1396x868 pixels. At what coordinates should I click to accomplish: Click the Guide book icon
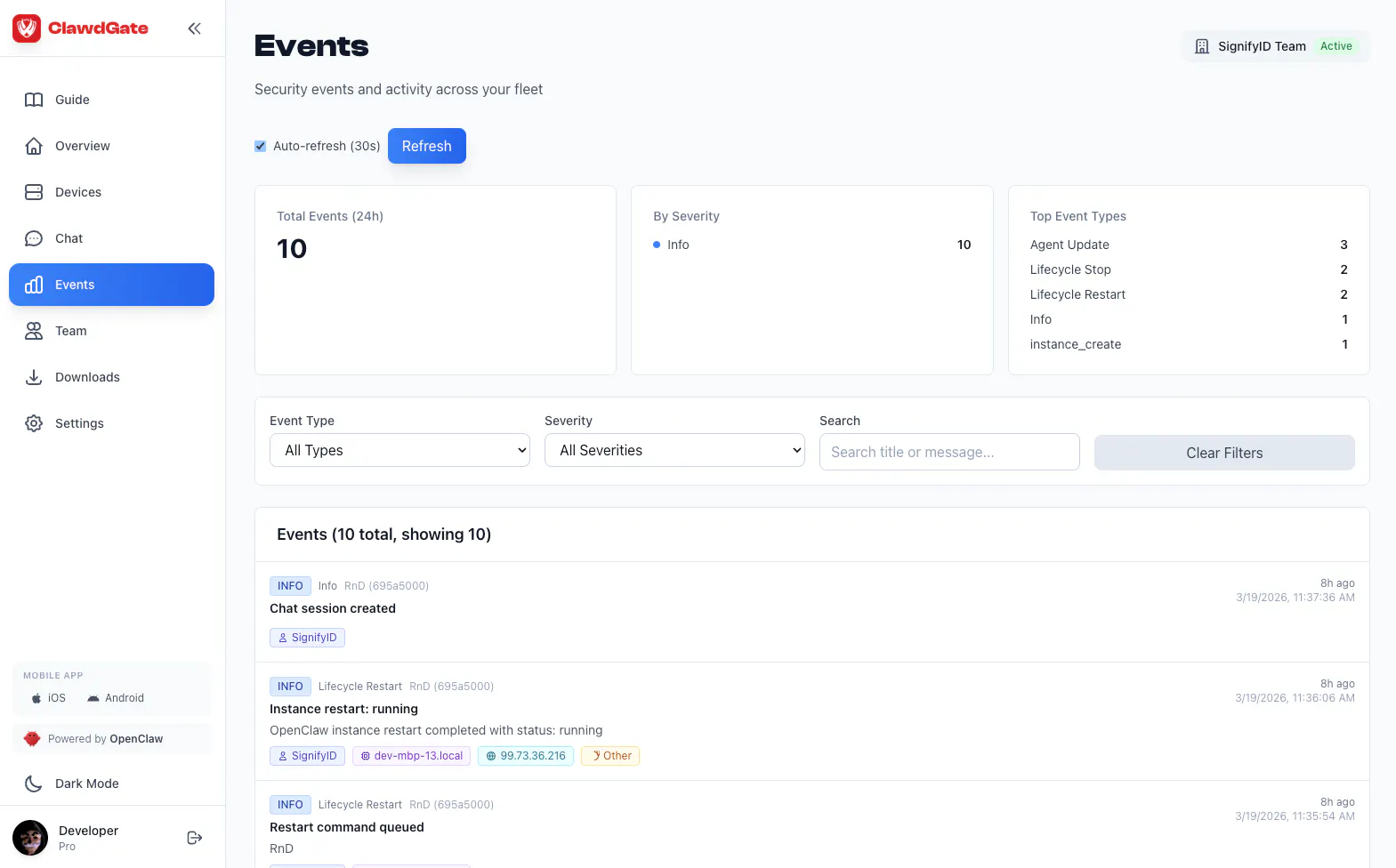[x=34, y=100]
